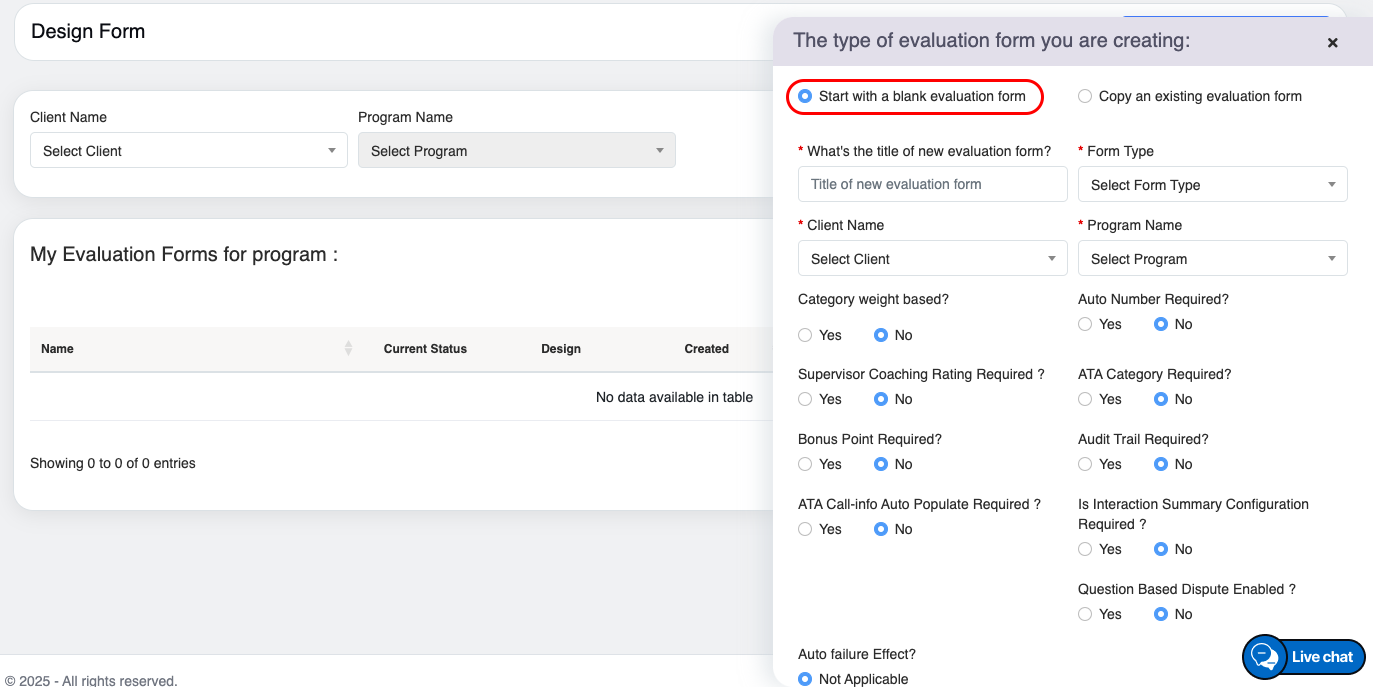Open the Select Client filter on main page
This screenshot has height=687, width=1373.
[189, 151]
